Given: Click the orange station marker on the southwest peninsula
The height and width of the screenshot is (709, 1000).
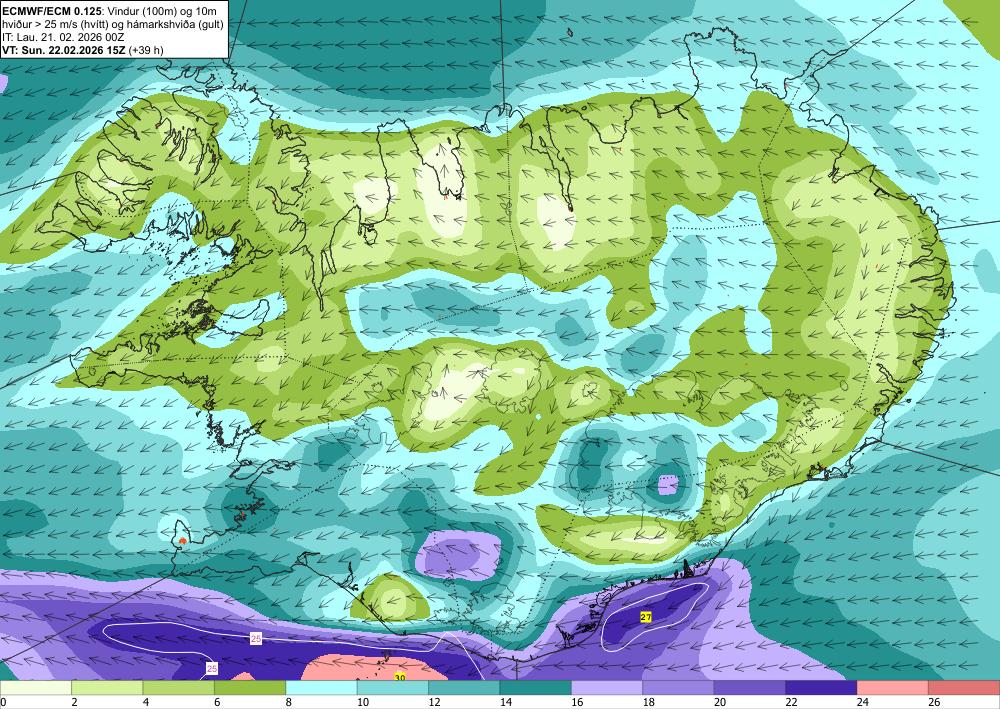Looking at the screenshot, I should click(x=183, y=541).
